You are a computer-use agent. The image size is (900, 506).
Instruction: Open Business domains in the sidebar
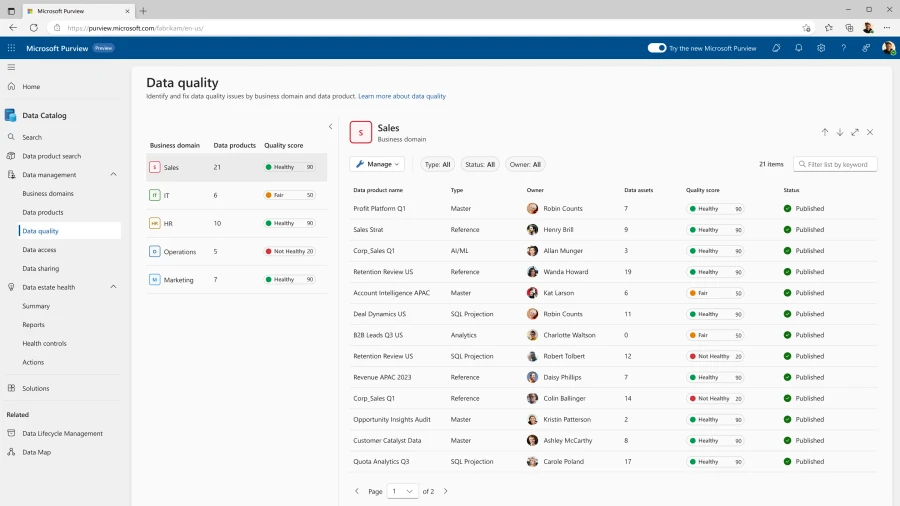point(48,193)
